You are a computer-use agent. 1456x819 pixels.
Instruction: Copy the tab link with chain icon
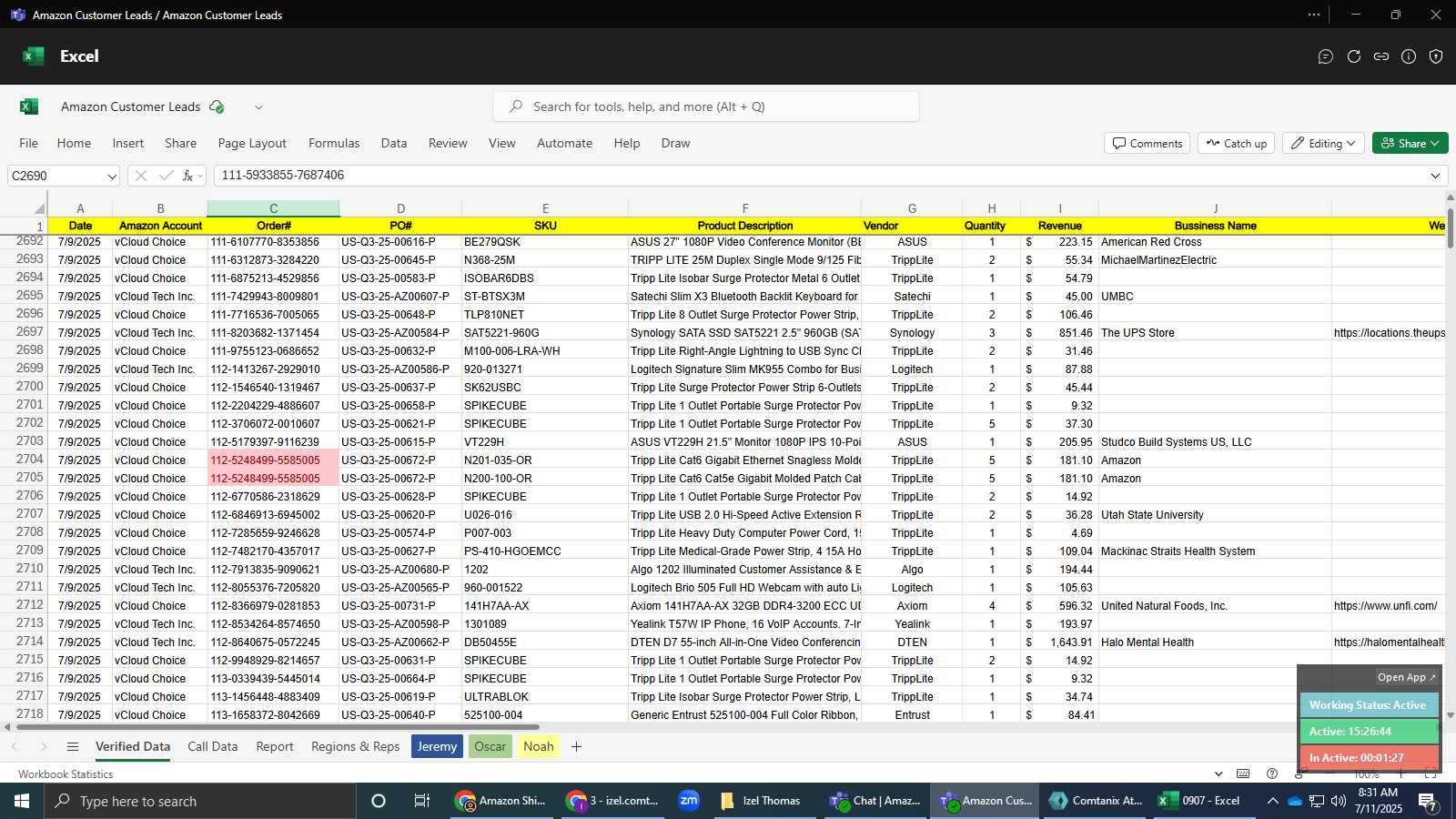[1381, 56]
